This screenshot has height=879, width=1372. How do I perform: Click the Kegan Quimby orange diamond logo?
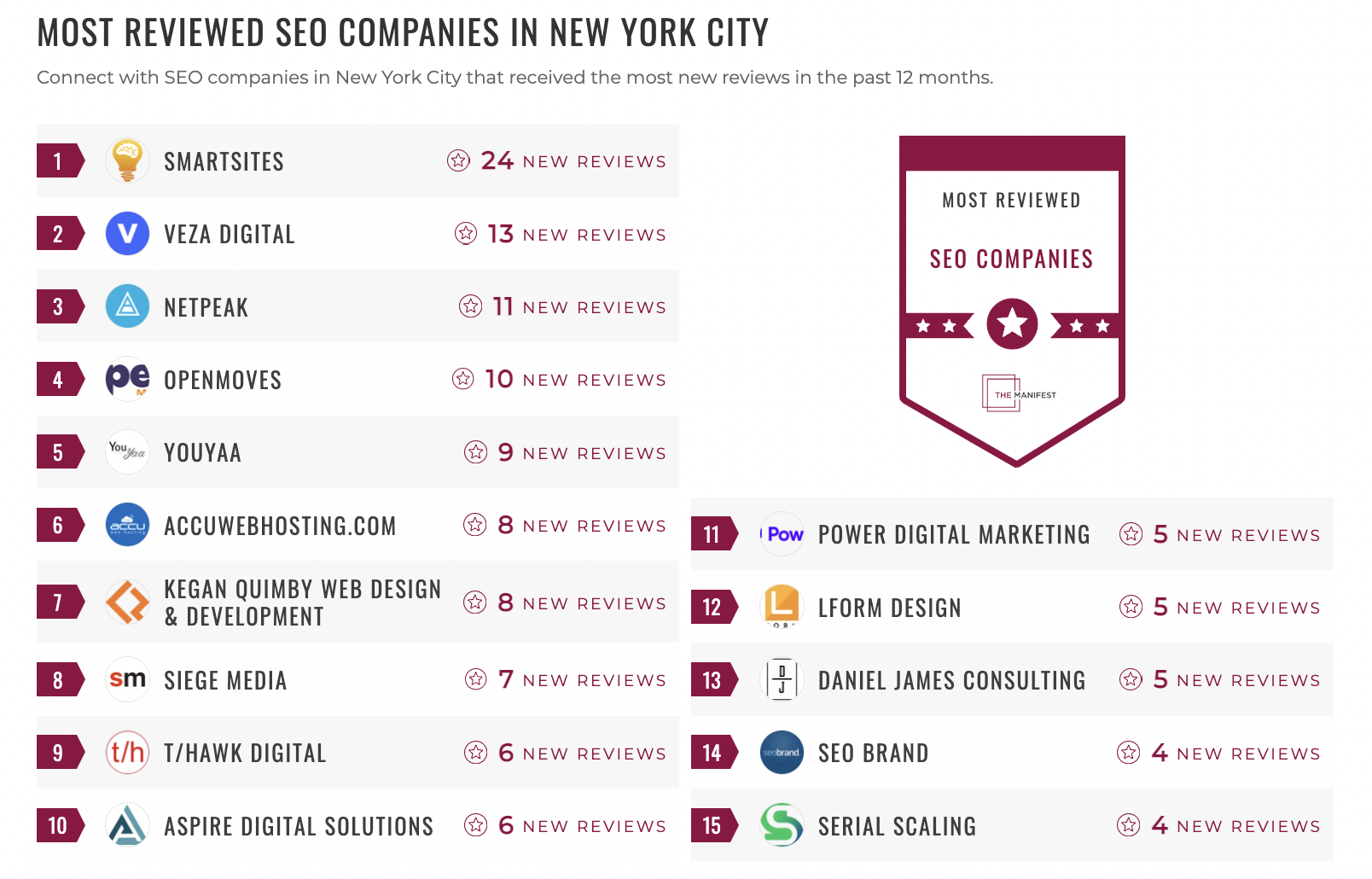pos(127,602)
